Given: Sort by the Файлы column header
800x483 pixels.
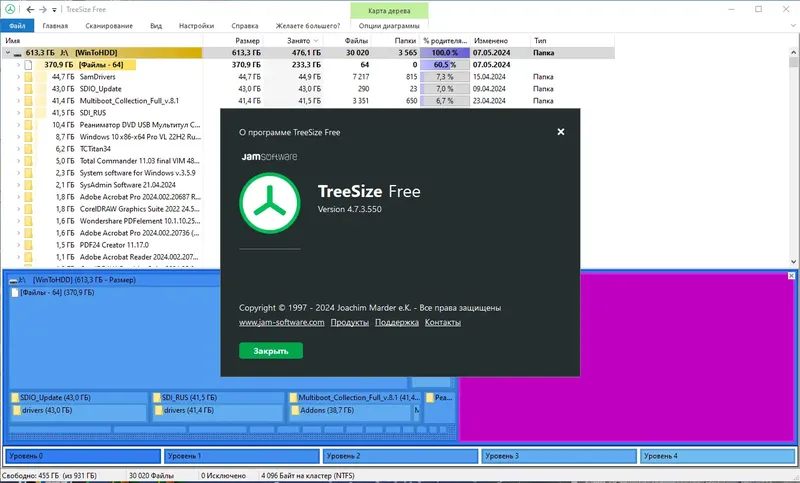Looking at the screenshot, I should coord(356,40).
